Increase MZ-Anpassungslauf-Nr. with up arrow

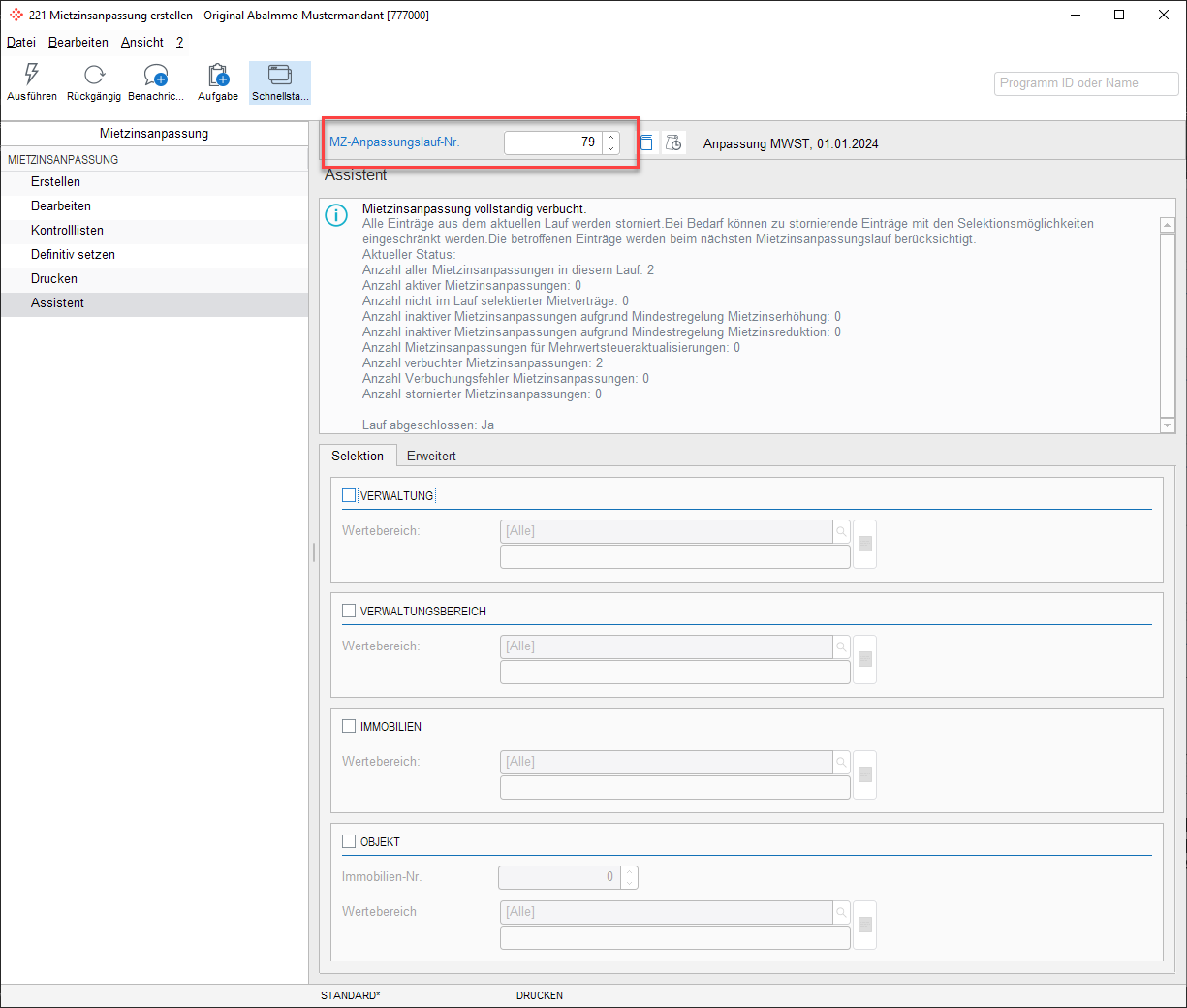(610, 137)
